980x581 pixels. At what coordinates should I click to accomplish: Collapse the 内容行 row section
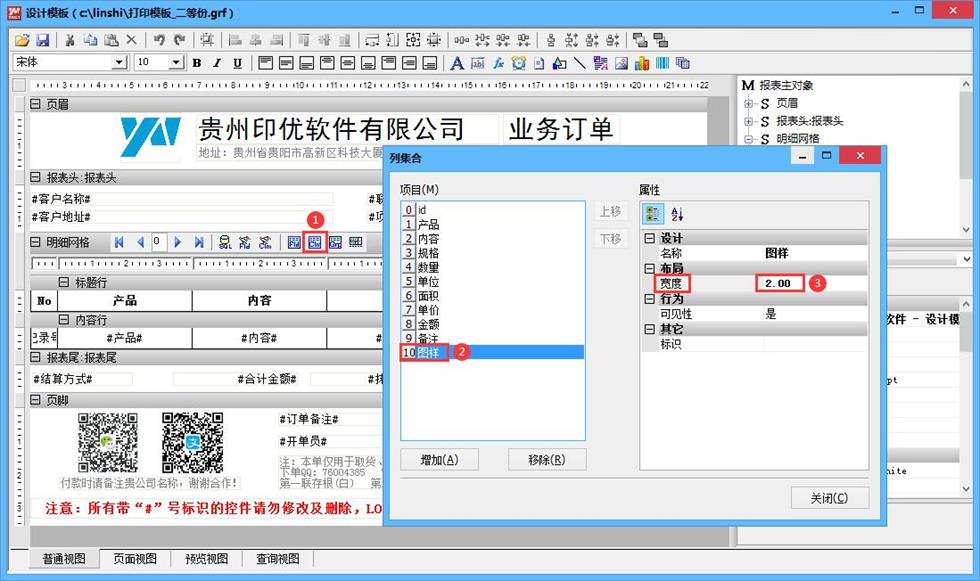(64, 320)
